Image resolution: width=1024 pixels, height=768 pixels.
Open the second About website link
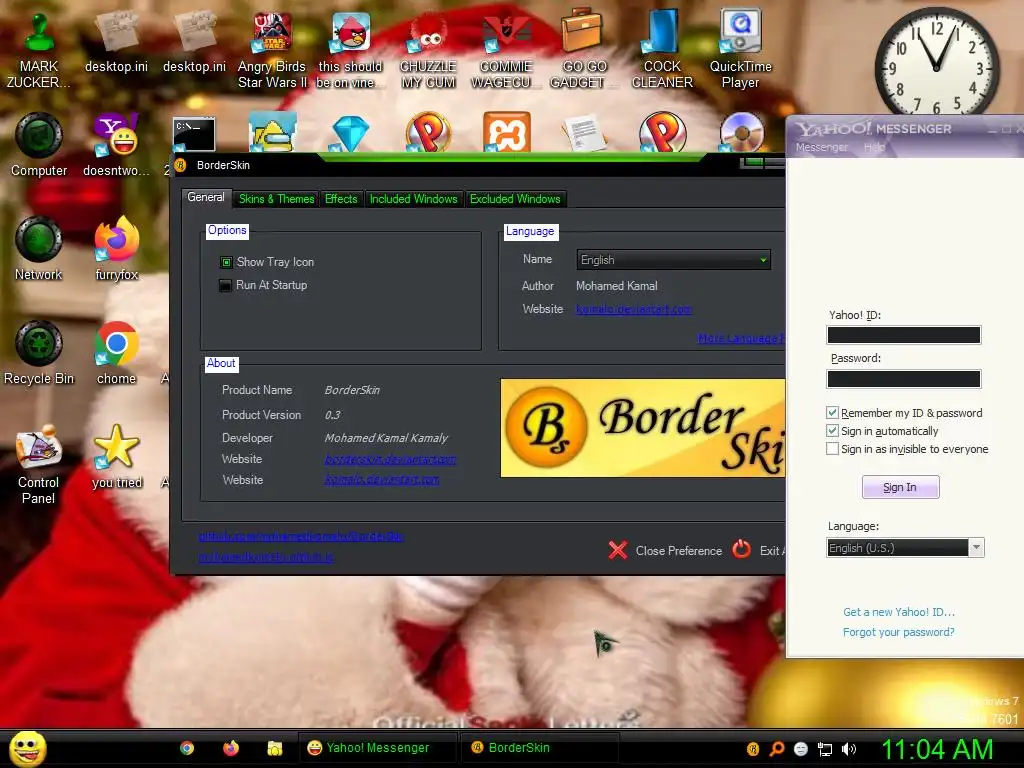382,480
